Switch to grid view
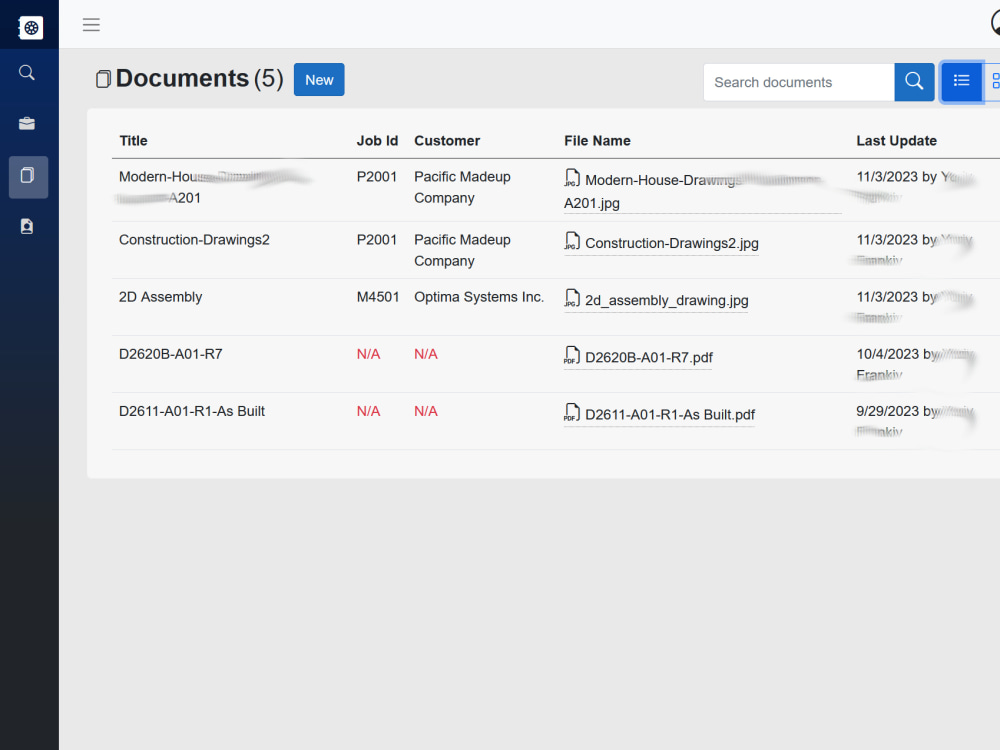This screenshot has height=750, width=1000. click(x=994, y=82)
